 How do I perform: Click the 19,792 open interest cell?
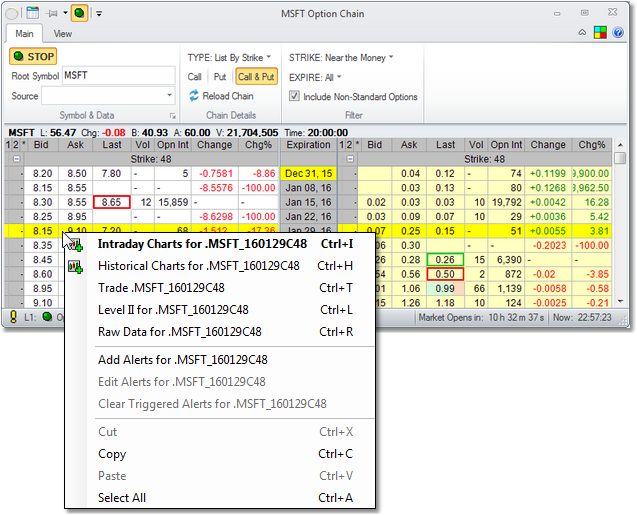(506, 202)
